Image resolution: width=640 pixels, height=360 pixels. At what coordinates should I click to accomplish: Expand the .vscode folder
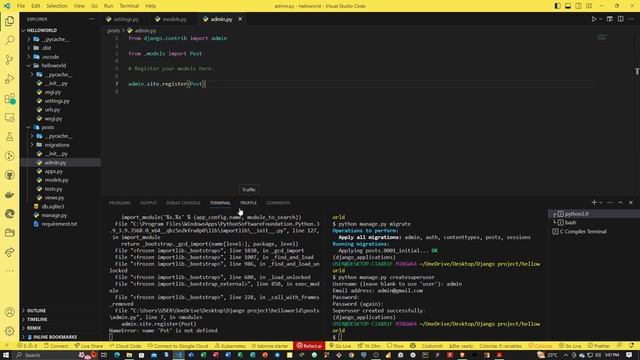pos(29,57)
